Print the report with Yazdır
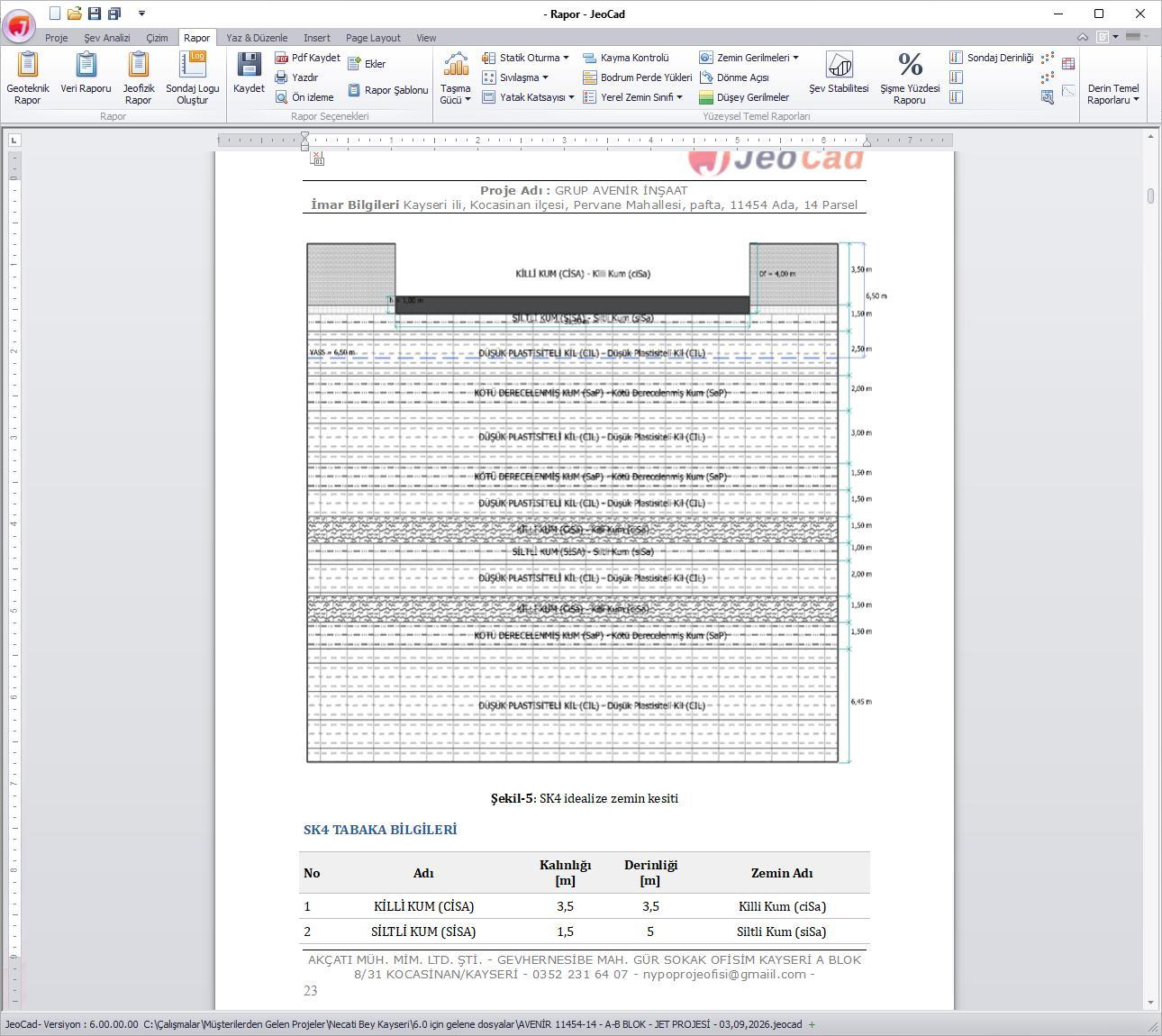Image resolution: width=1162 pixels, height=1036 pixels. 297,77
